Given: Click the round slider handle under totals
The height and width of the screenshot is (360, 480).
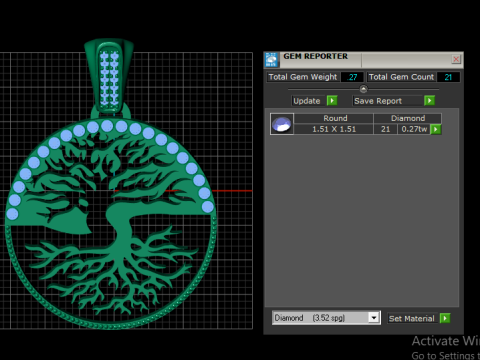Looking at the screenshot, I should (363, 89).
